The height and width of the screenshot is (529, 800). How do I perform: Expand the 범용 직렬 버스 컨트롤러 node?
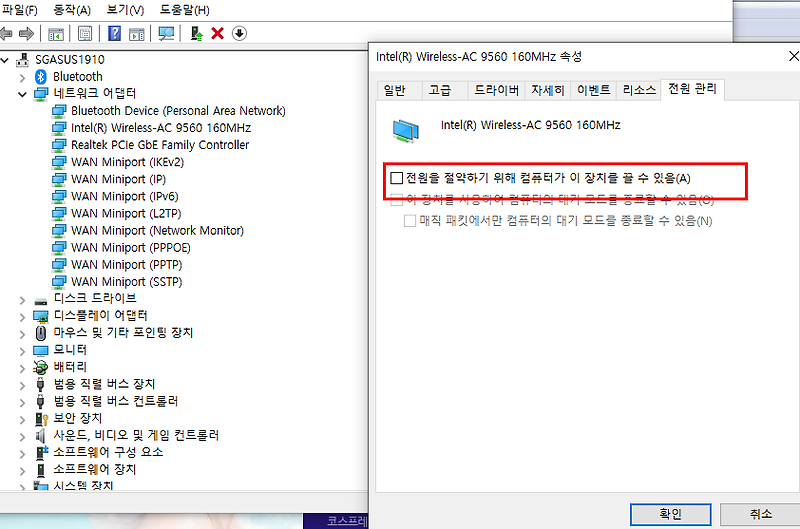click(x=22, y=403)
